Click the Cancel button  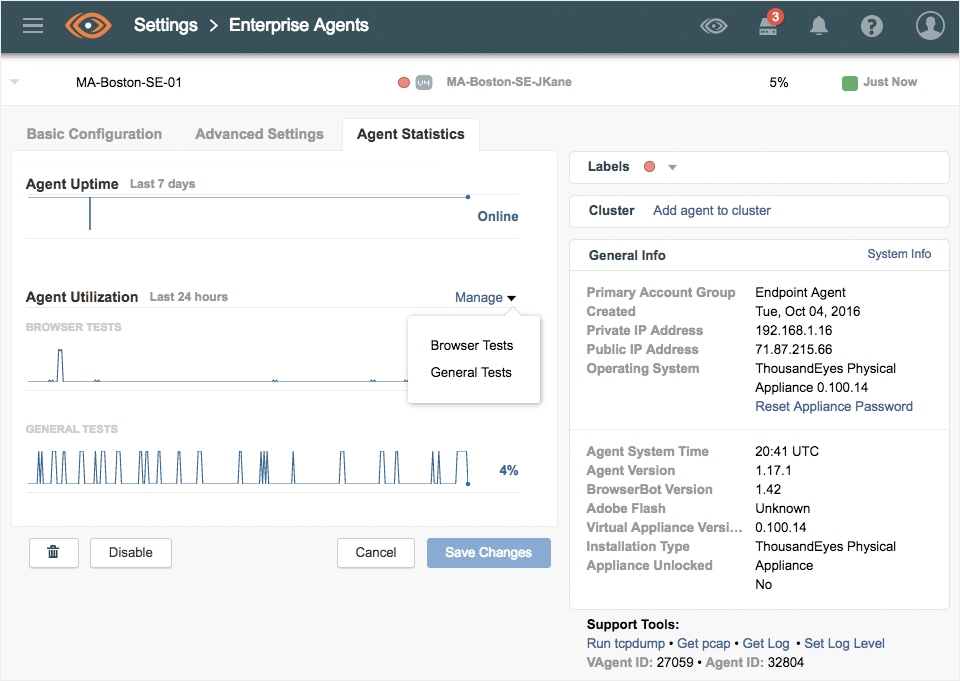tap(376, 552)
